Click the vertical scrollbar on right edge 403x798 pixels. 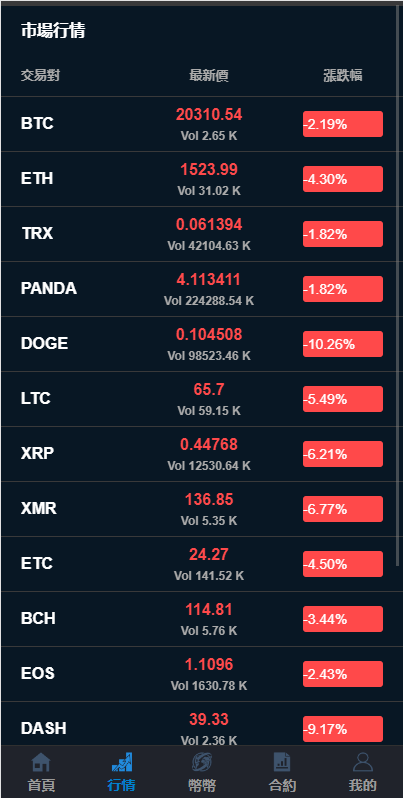point(398,285)
